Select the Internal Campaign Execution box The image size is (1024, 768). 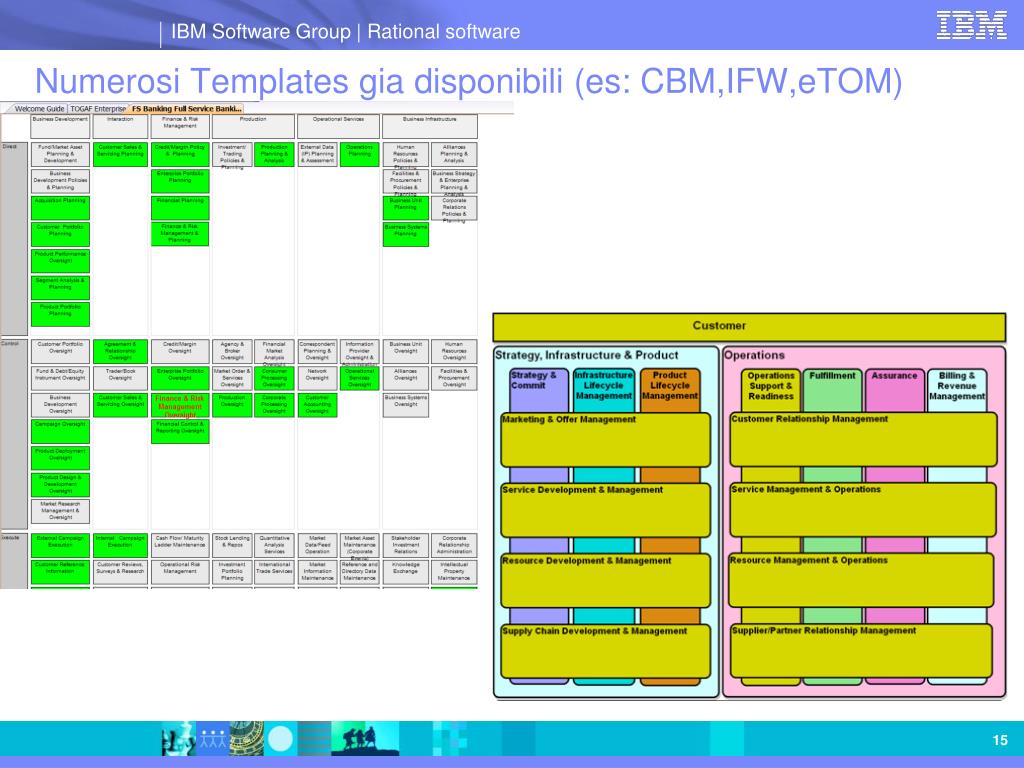tap(120, 545)
